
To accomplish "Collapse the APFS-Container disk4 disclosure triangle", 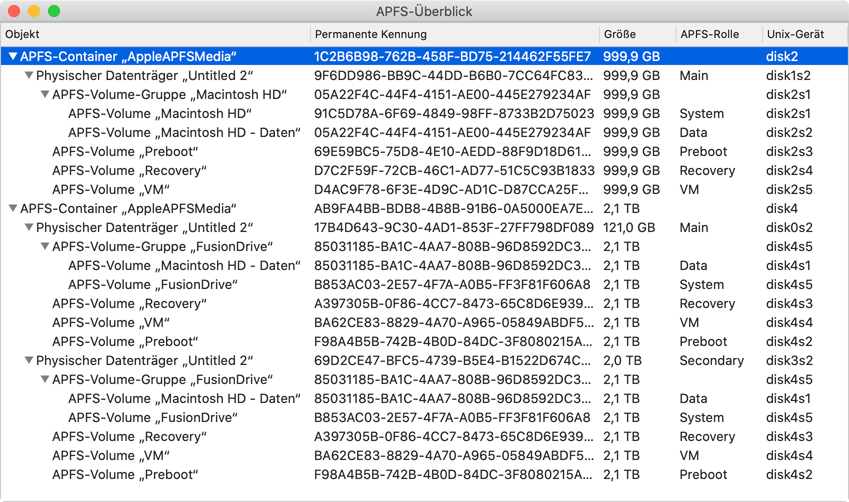I will (13, 208).
